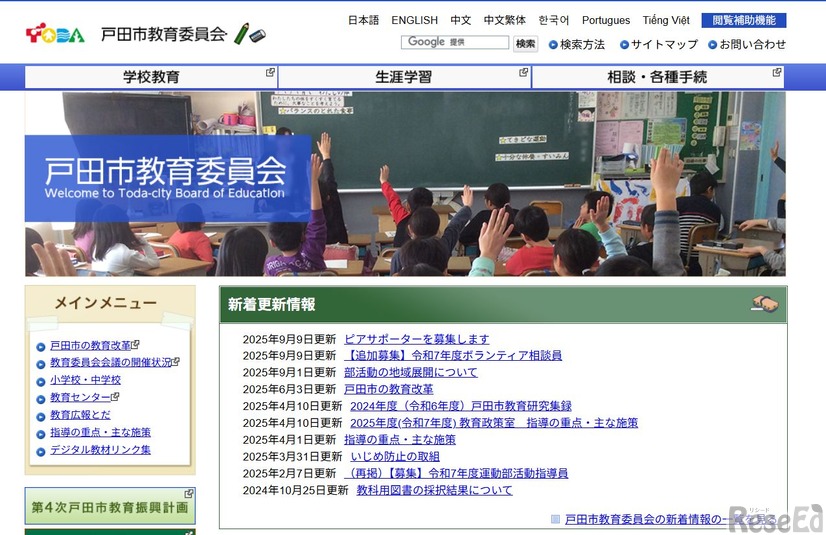Open the 学校教育 navigation tab

[151, 77]
